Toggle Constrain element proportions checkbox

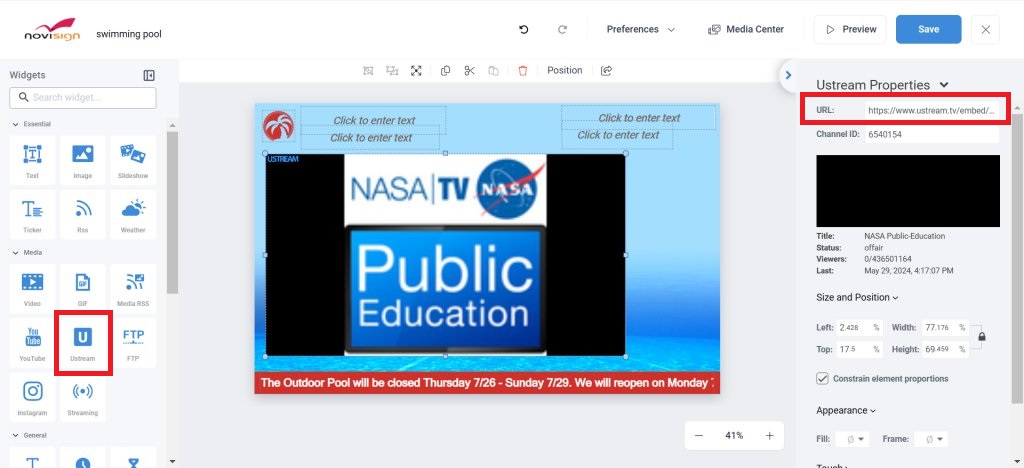point(822,379)
